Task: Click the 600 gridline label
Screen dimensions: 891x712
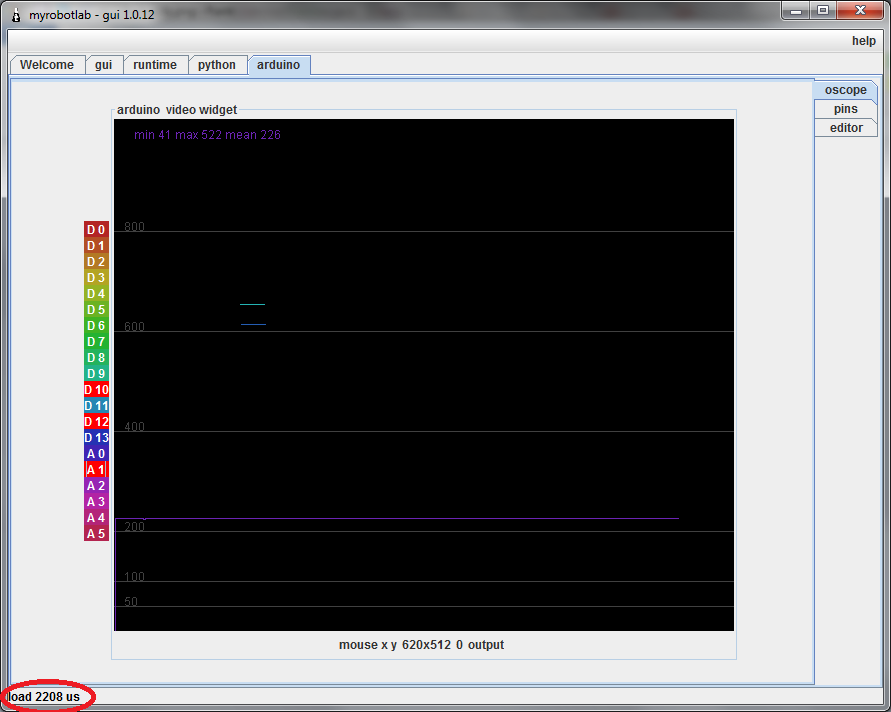Action: [134, 327]
